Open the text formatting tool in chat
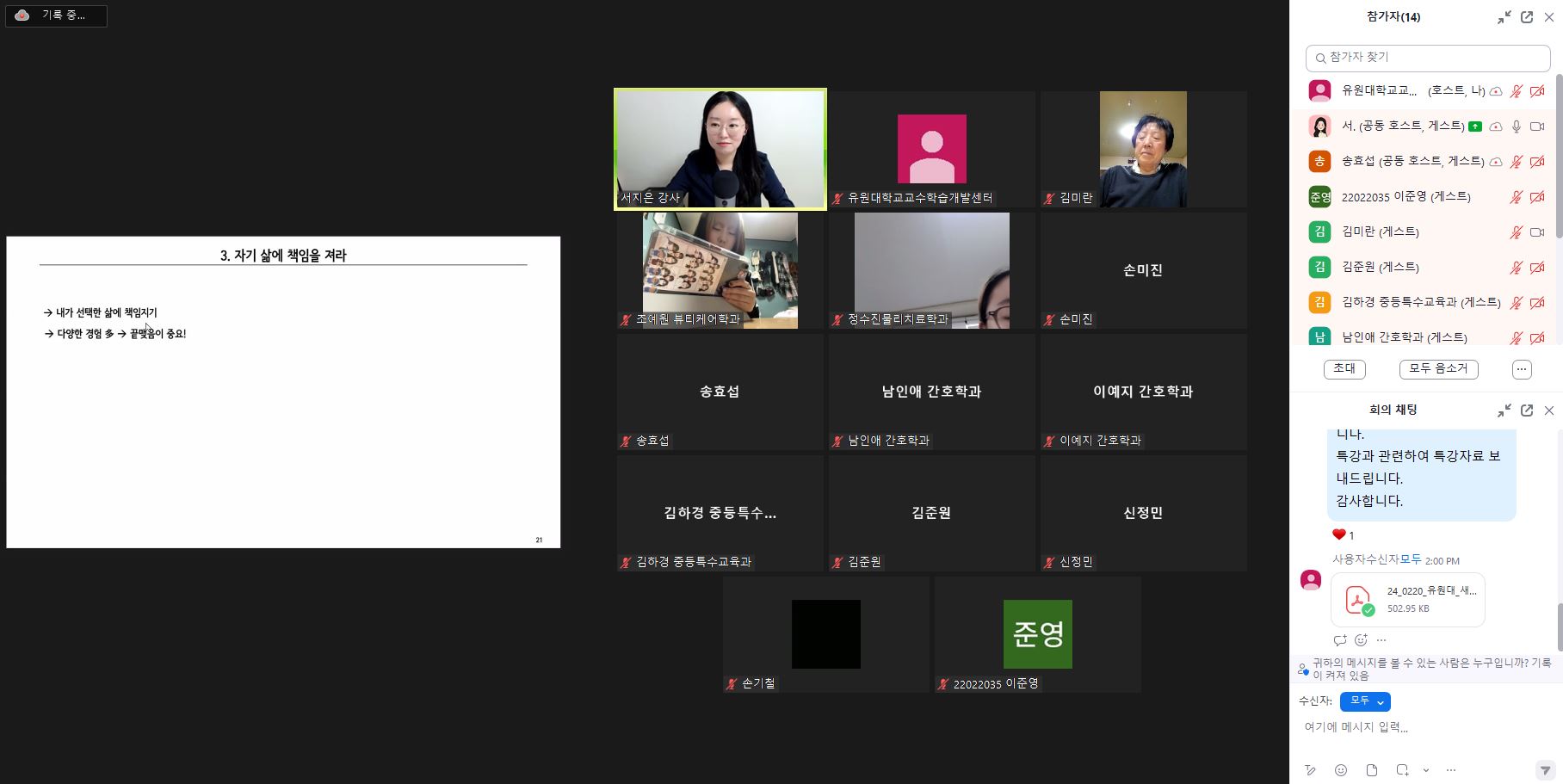Image resolution: width=1563 pixels, height=784 pixels. (x=1310, y=770)
